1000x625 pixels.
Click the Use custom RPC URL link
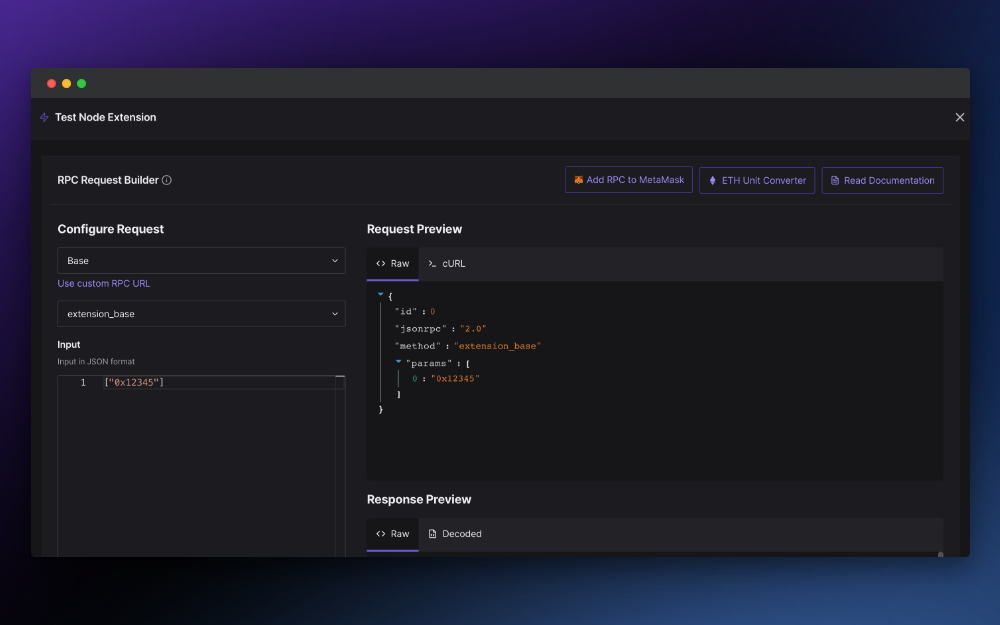(x=103, y=283)
